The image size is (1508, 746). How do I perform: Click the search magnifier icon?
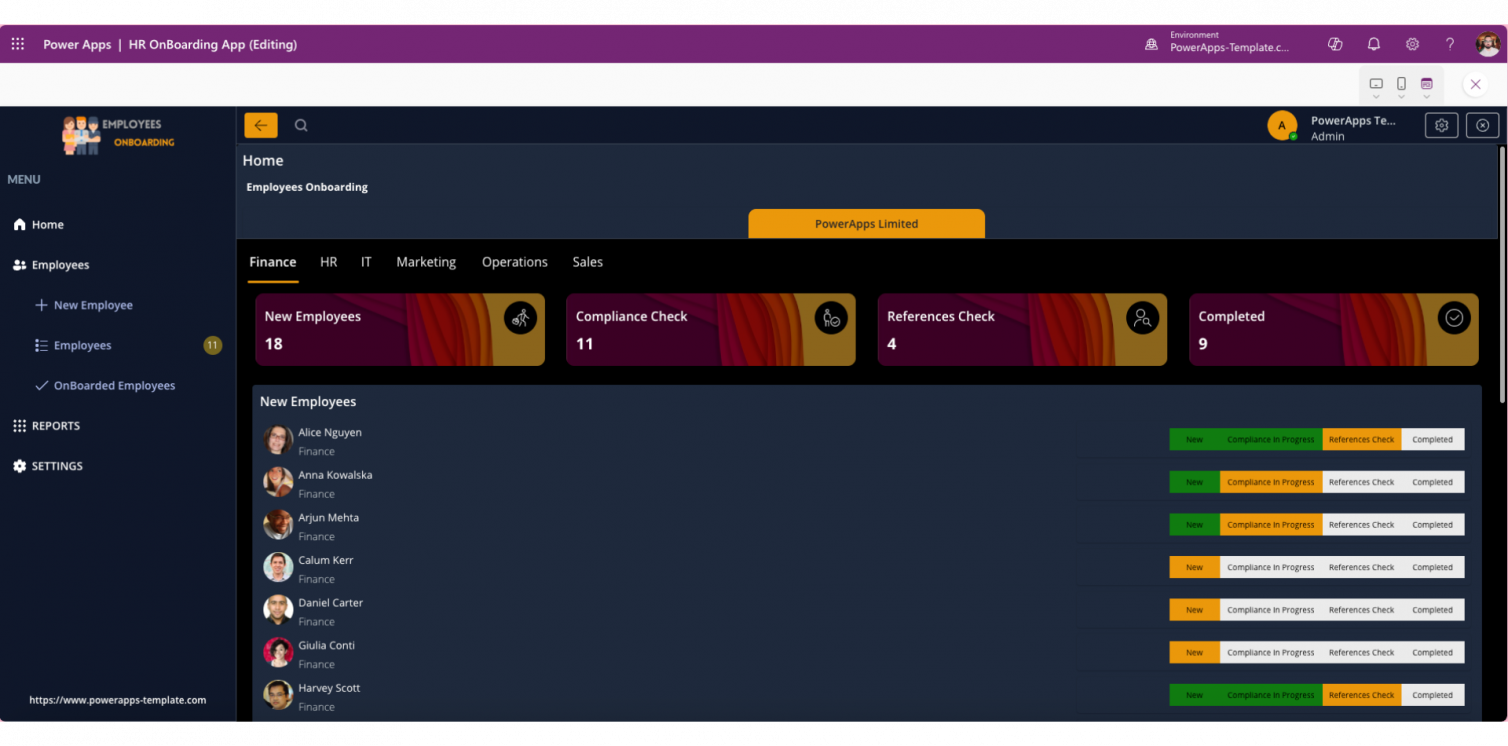pyautogui.click(x=301, y=125)
